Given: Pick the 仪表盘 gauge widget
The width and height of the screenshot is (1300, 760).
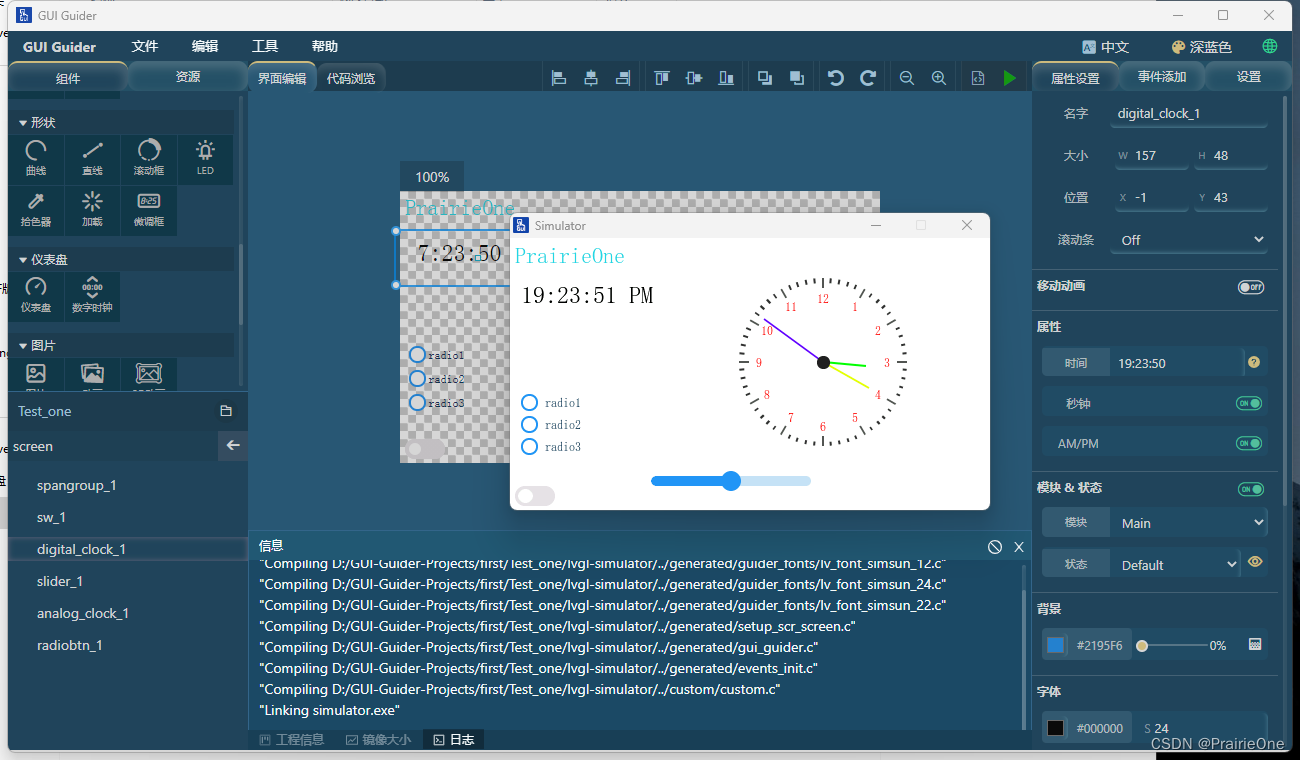Looking at the screenshot, I should (x=36, y=296).
